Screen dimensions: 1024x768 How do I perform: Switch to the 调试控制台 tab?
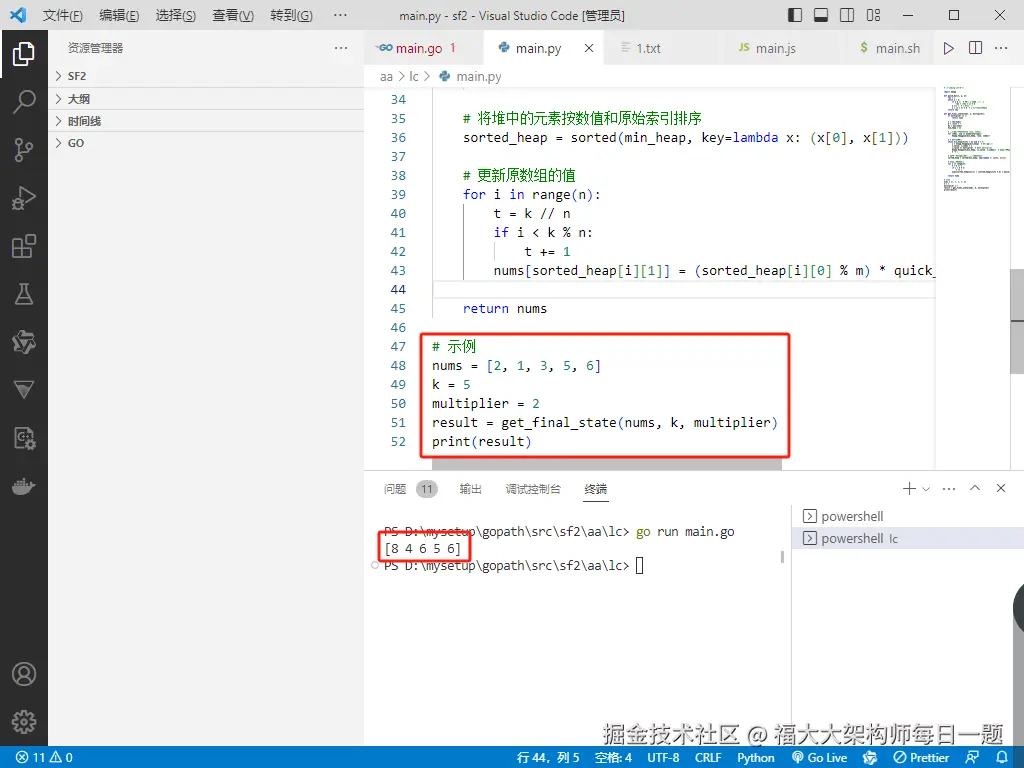tap(533, 488)
